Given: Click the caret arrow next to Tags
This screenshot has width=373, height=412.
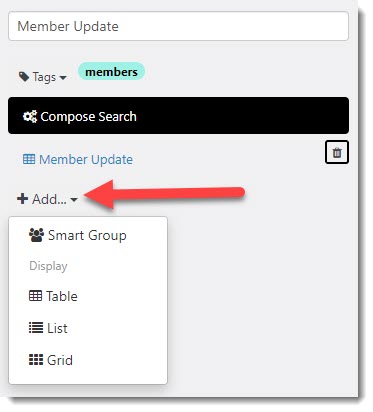Looking at the screenshot, I should tap(63, 78).
